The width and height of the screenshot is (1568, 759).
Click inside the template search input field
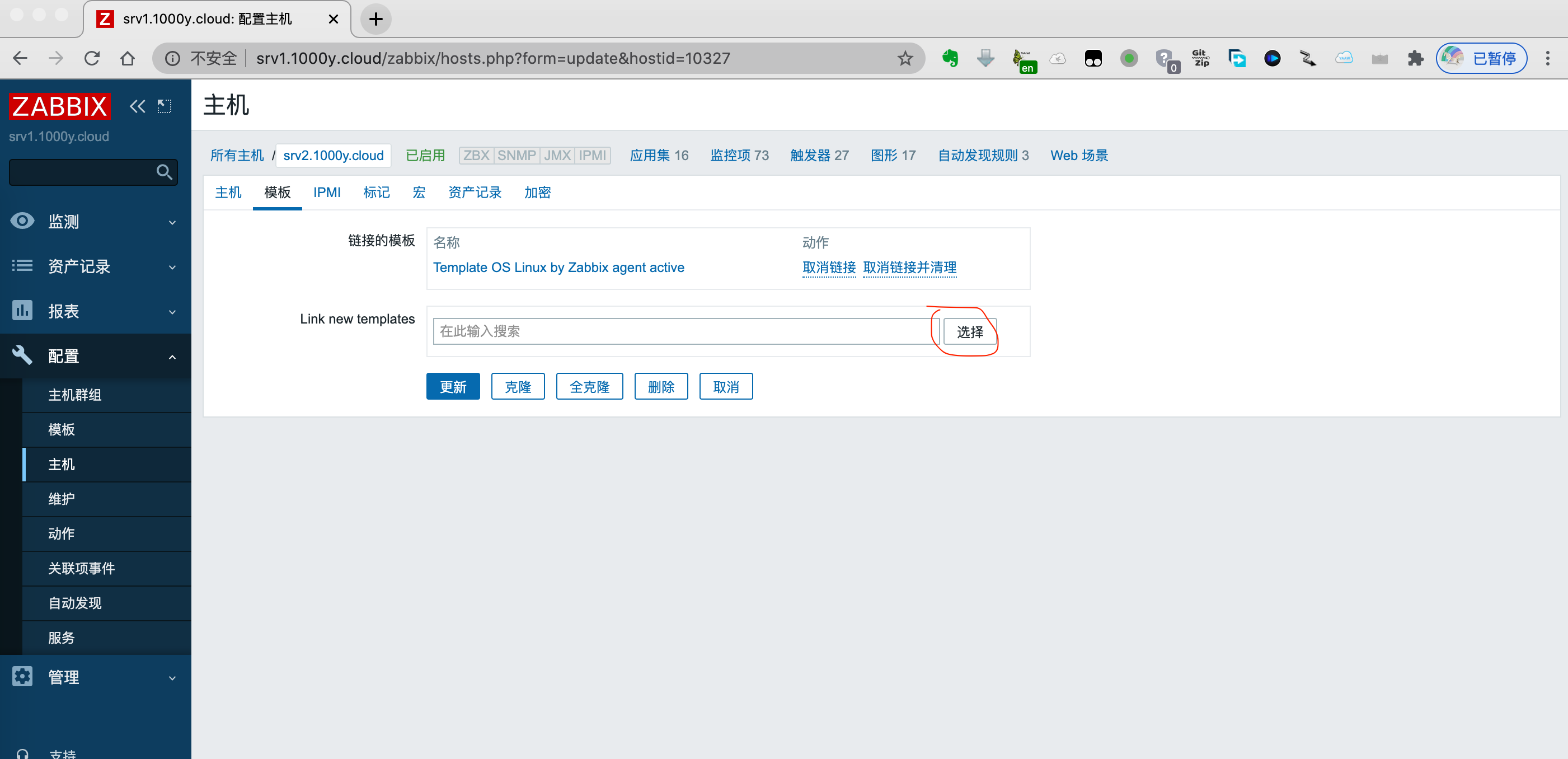pos(682,331)
